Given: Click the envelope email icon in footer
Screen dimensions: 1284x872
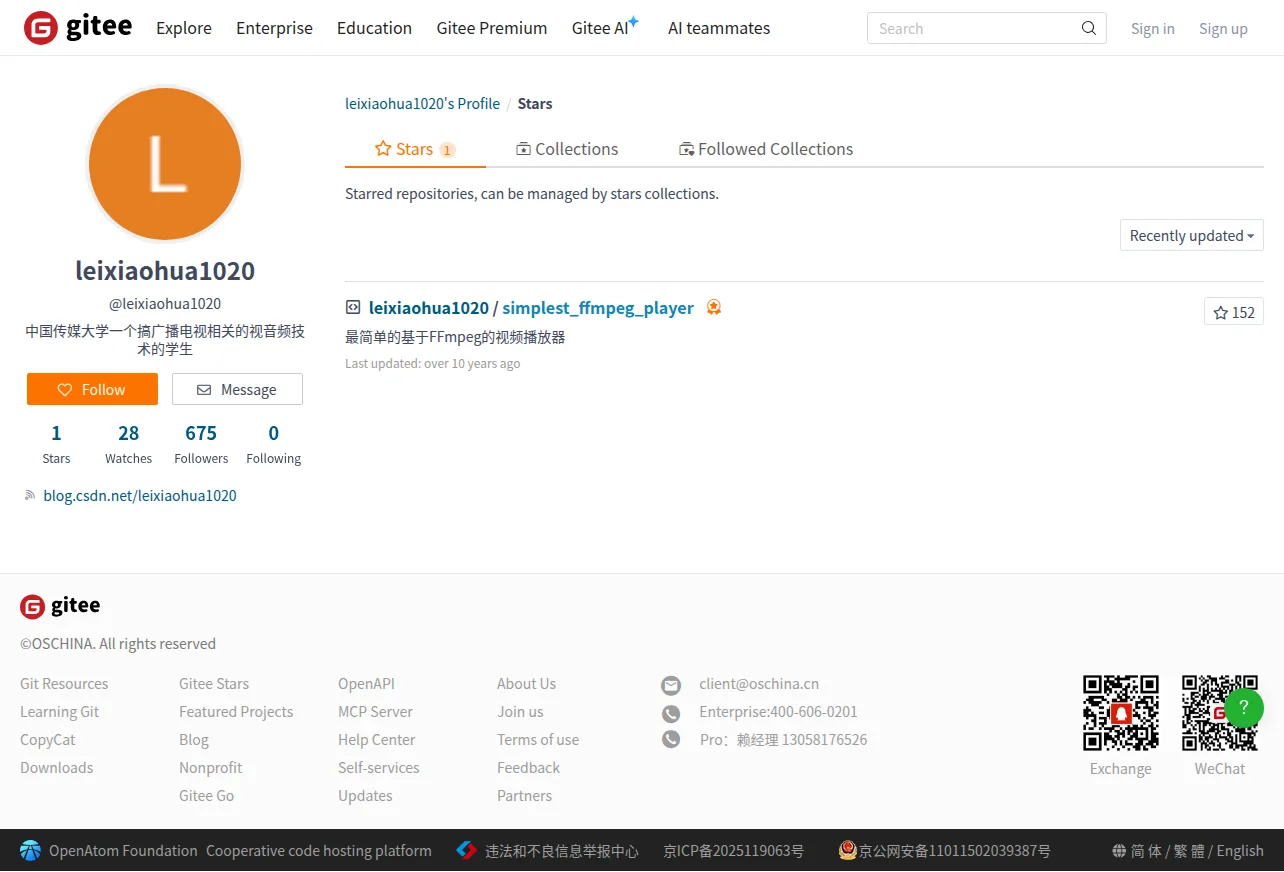Looking at the screenshot, I should pos(671,685).
